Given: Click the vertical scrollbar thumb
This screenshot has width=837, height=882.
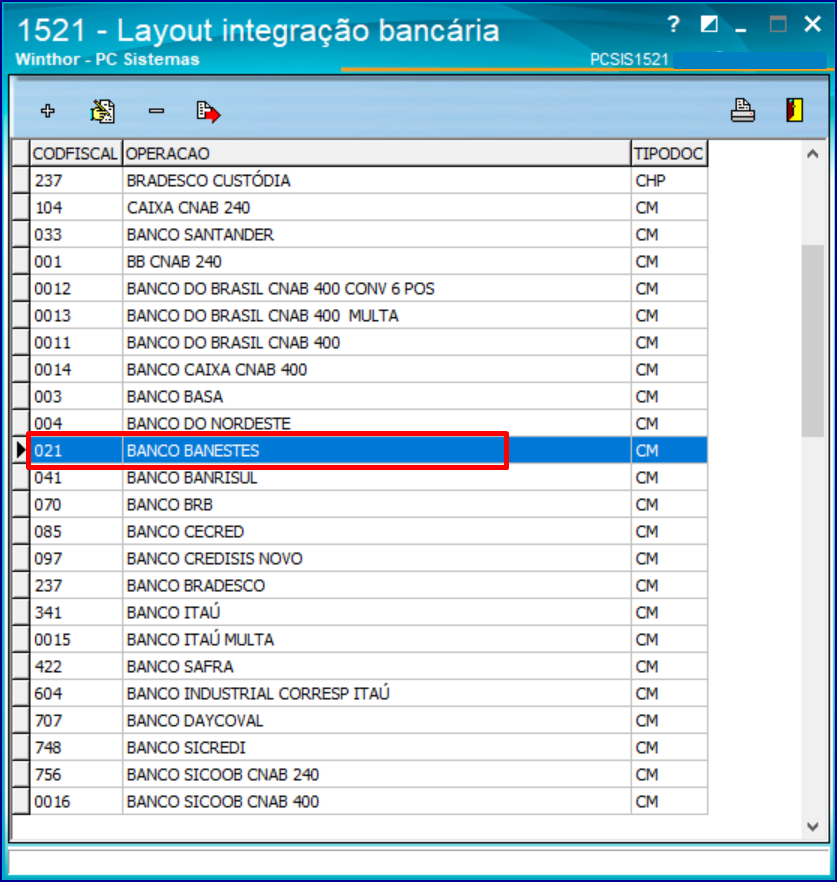Looking at the screenshot, I should [x=812, y=341].
